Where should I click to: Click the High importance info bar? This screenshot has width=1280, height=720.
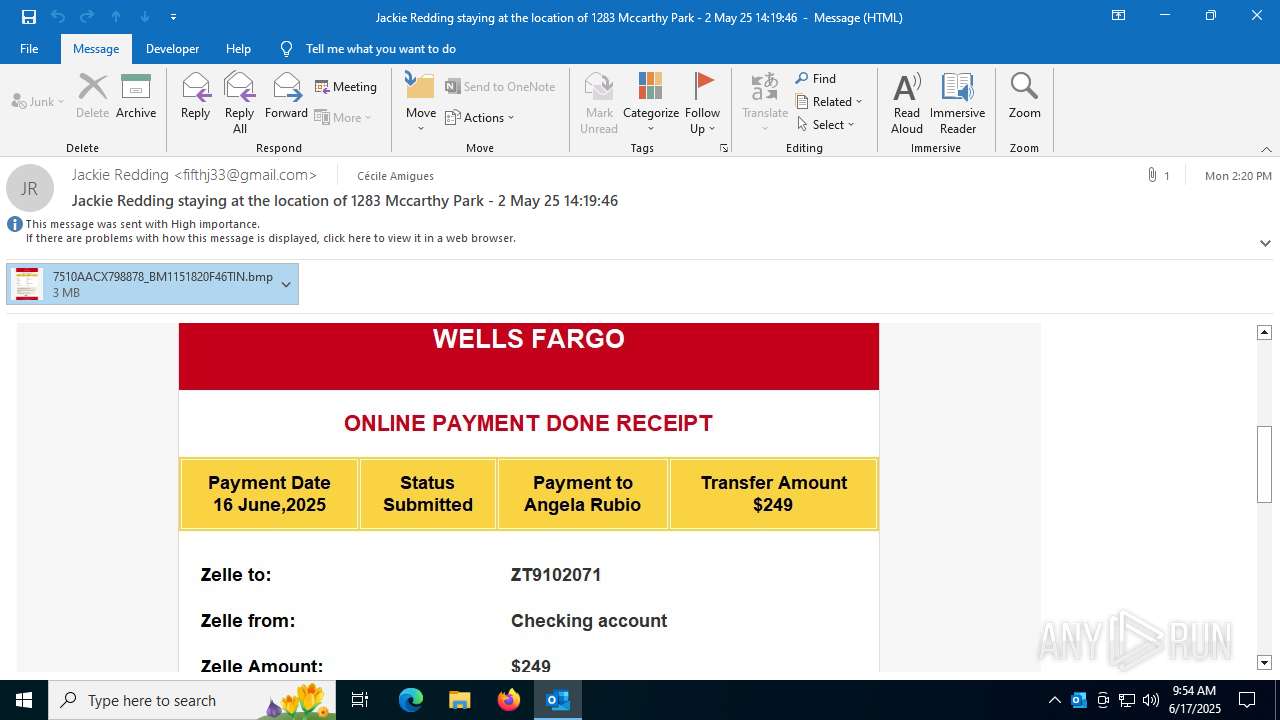point(142,224)
